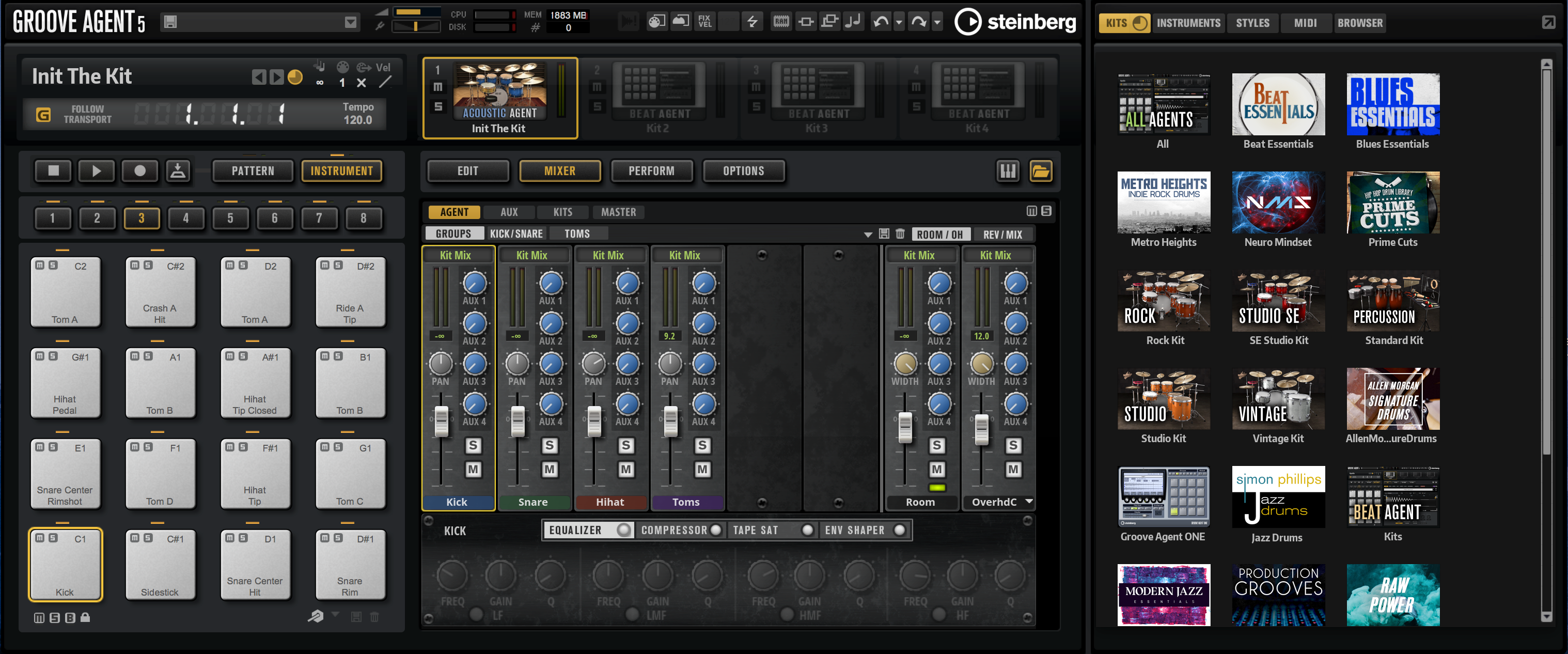The image size is (1568, 654).
Task: Click the lightning bolt toolbar icon
Action: (x=752, y=21)
